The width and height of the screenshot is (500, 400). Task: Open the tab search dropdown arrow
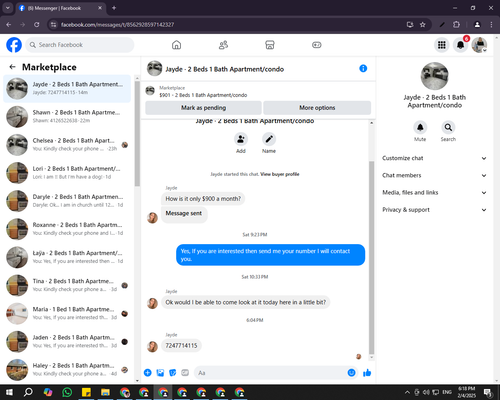click(8, 8)
